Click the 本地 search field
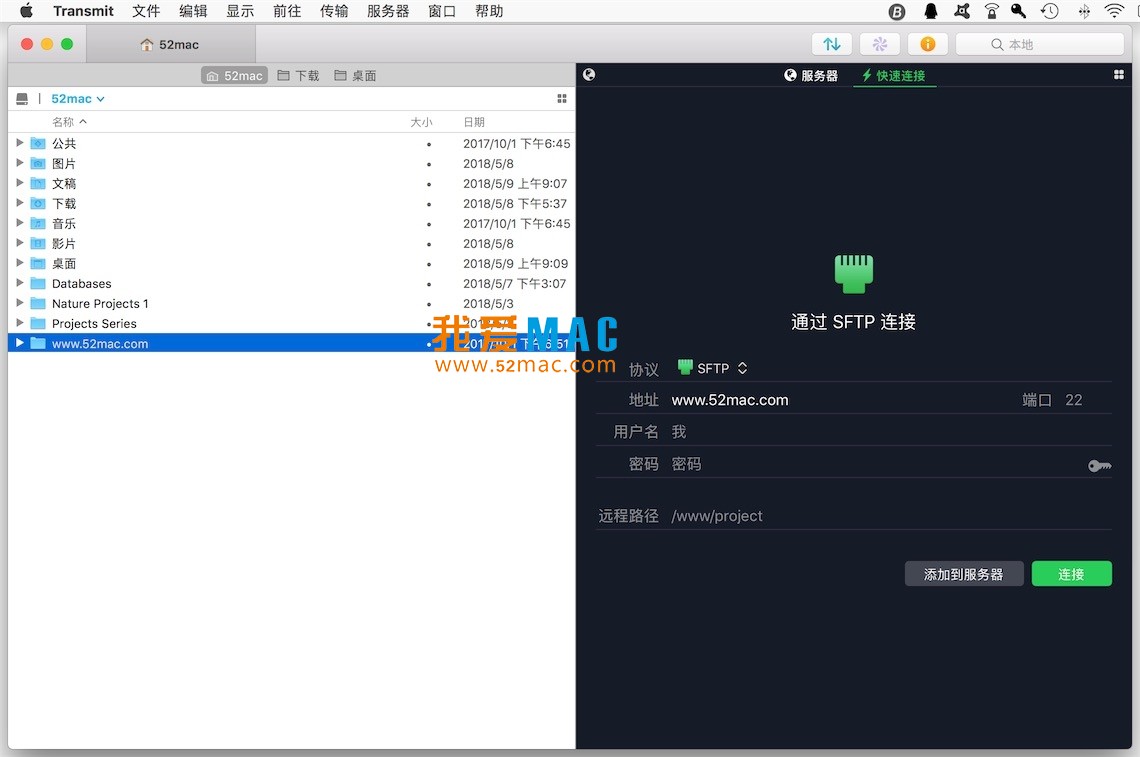The width and height of the screenshot is (1140, 757). pos(1040,44)
